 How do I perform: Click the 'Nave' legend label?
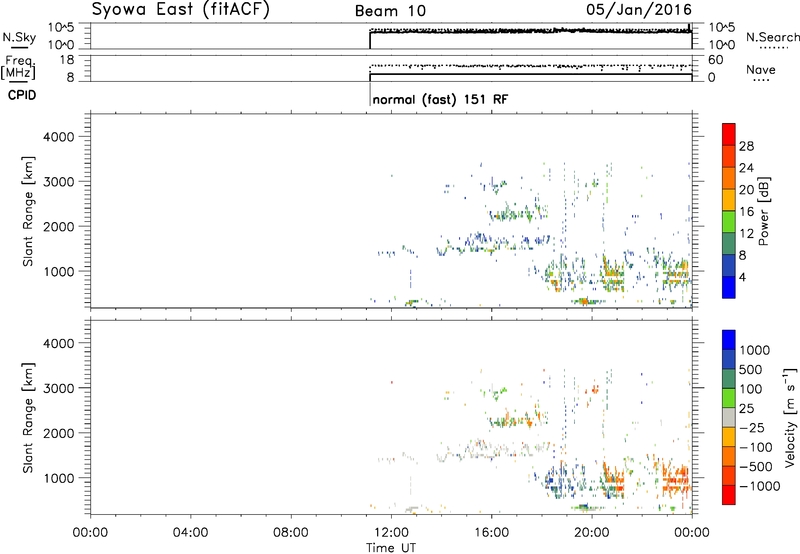pyautogui.click(x=761, y=69)
